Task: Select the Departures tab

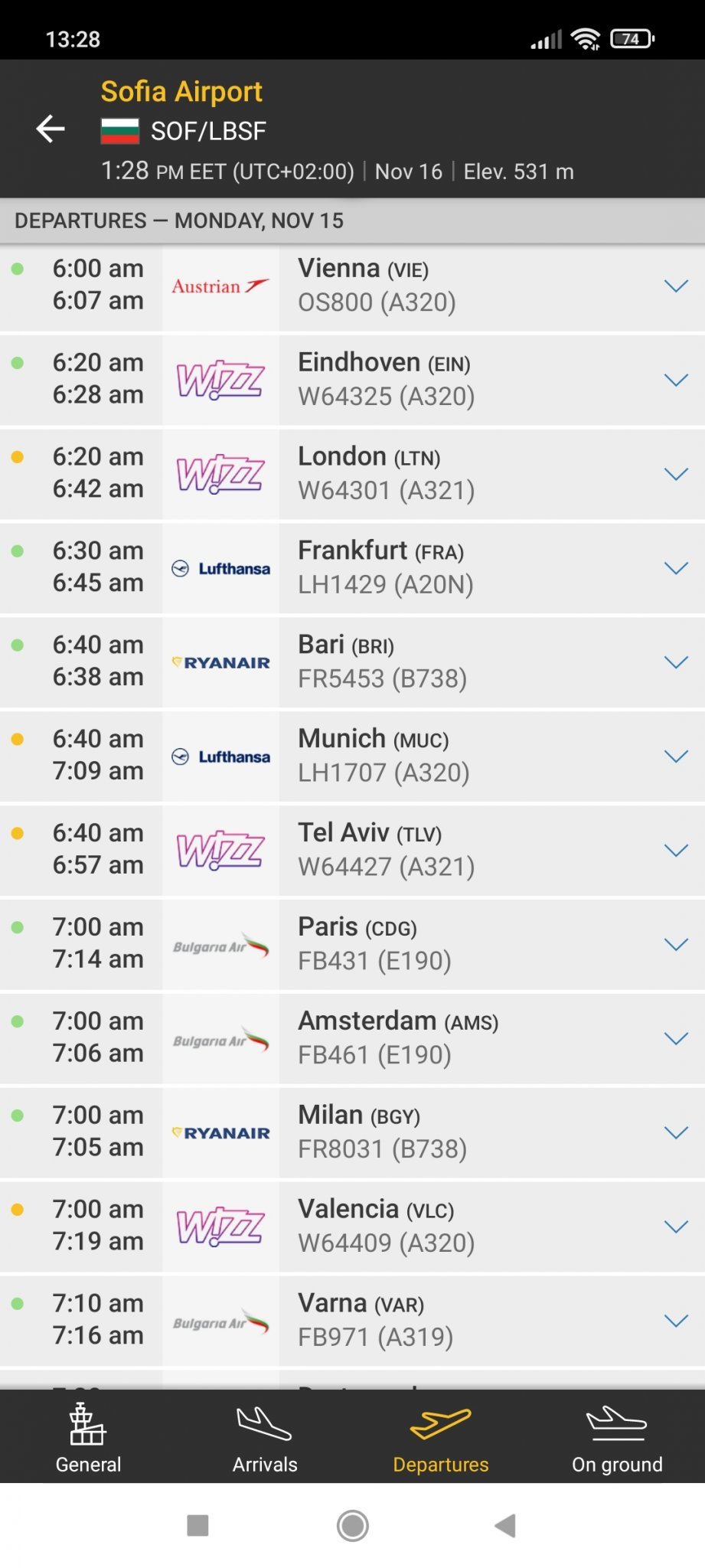Action: [441, 1439]
